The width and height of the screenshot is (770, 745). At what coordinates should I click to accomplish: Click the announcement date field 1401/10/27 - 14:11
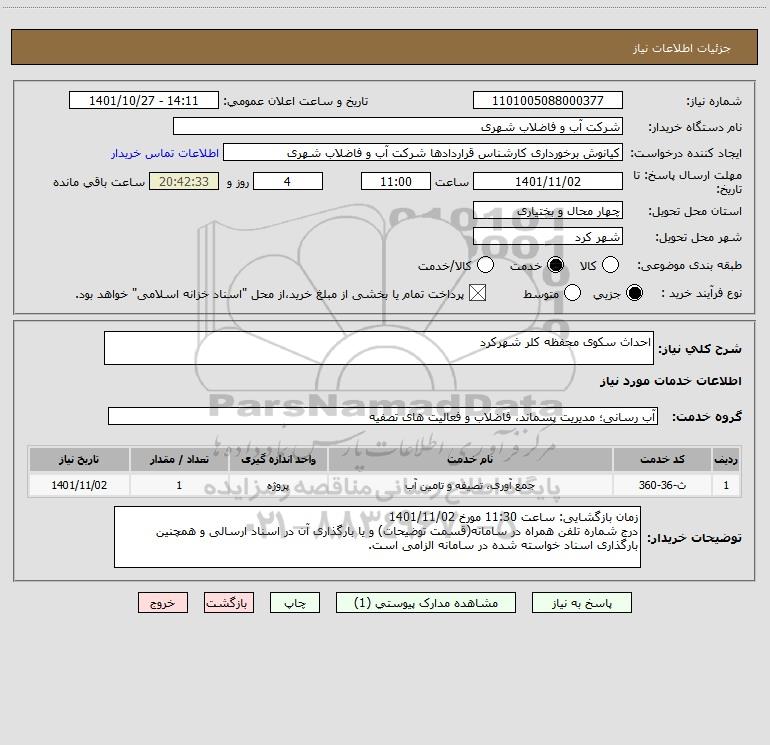pyautogui.click(x=144, y=100)
